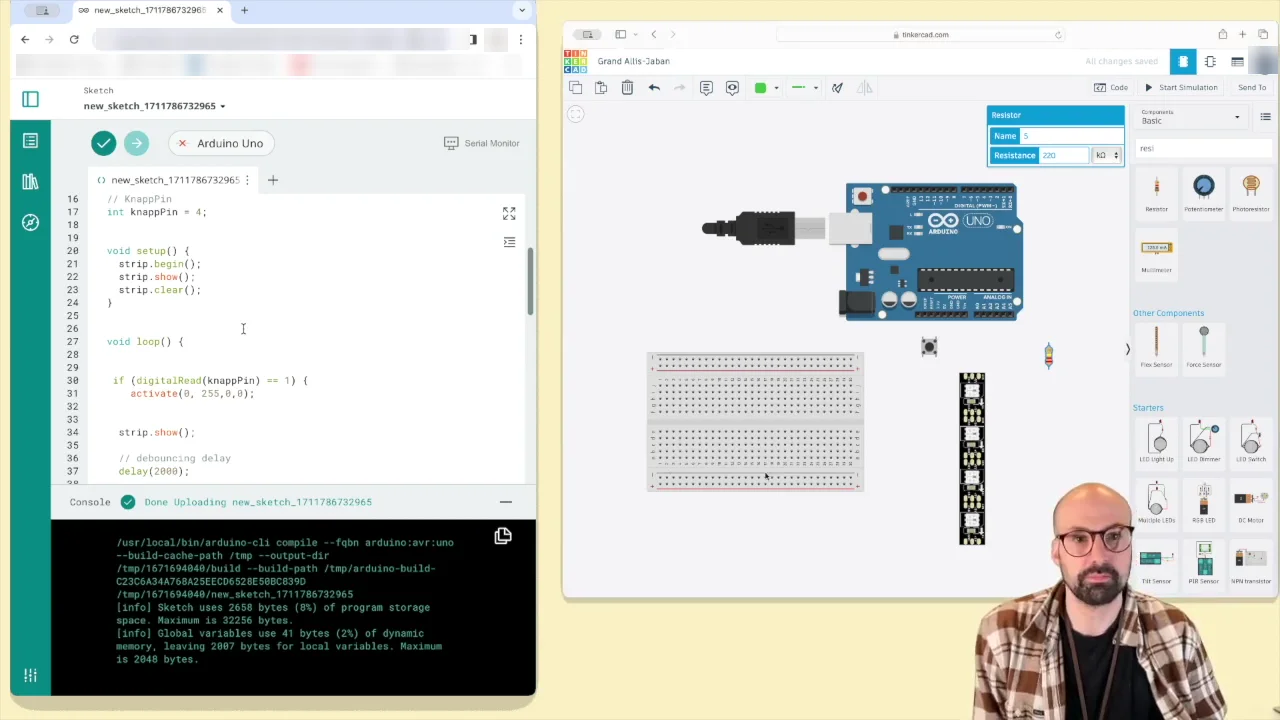Add a new file tab in the editor
This screenshot has width=1280, height=720.
[x=272, y=180]
